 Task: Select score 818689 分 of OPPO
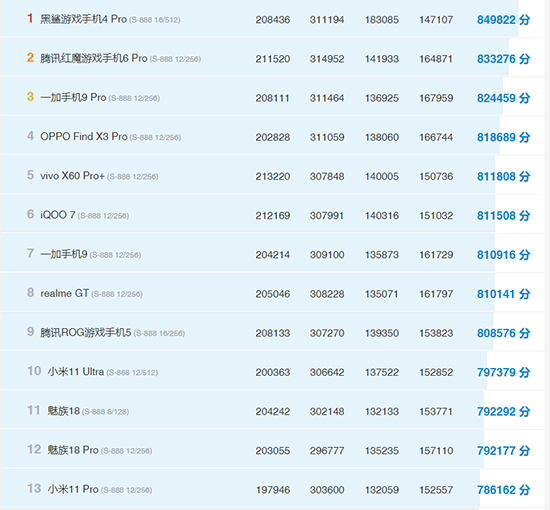503,137
